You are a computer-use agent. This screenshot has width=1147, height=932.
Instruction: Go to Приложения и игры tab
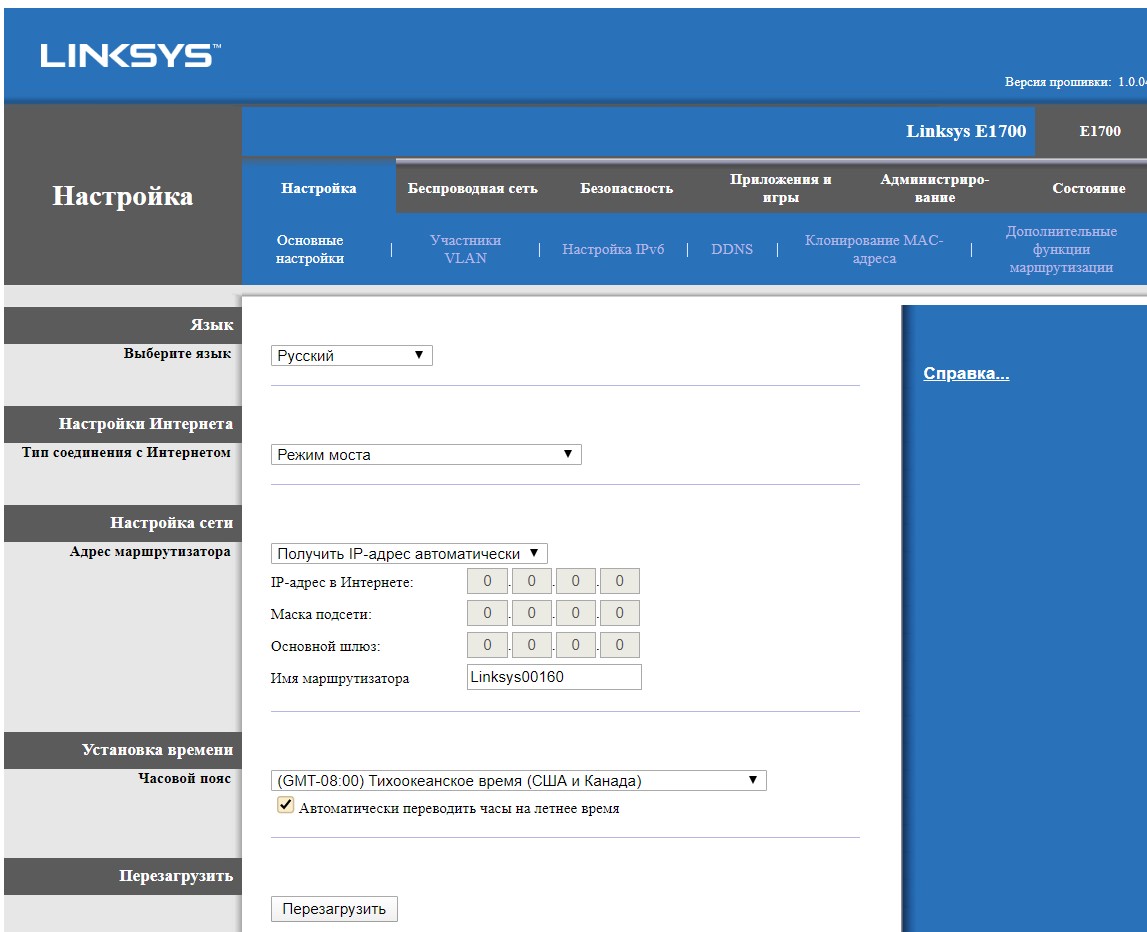781,188
